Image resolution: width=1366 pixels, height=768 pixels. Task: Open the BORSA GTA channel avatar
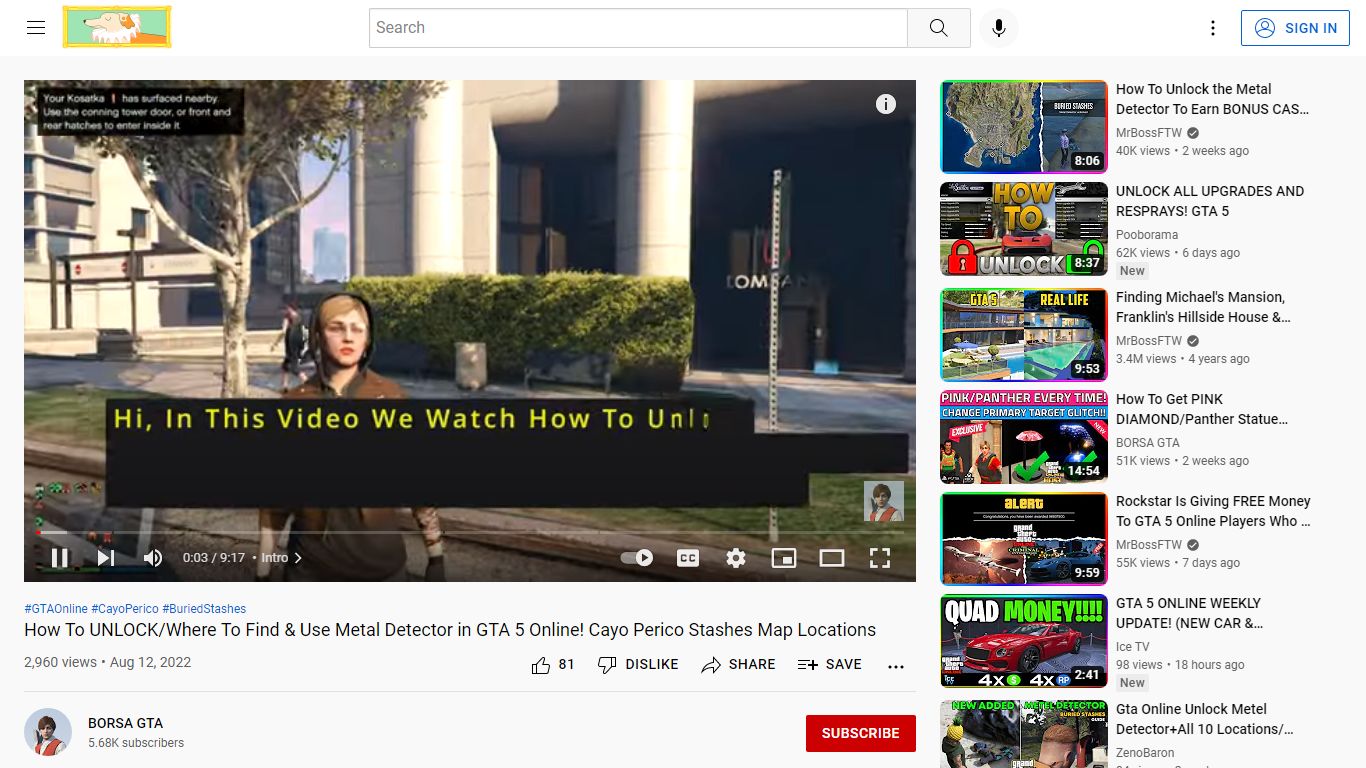pos(48,732)
